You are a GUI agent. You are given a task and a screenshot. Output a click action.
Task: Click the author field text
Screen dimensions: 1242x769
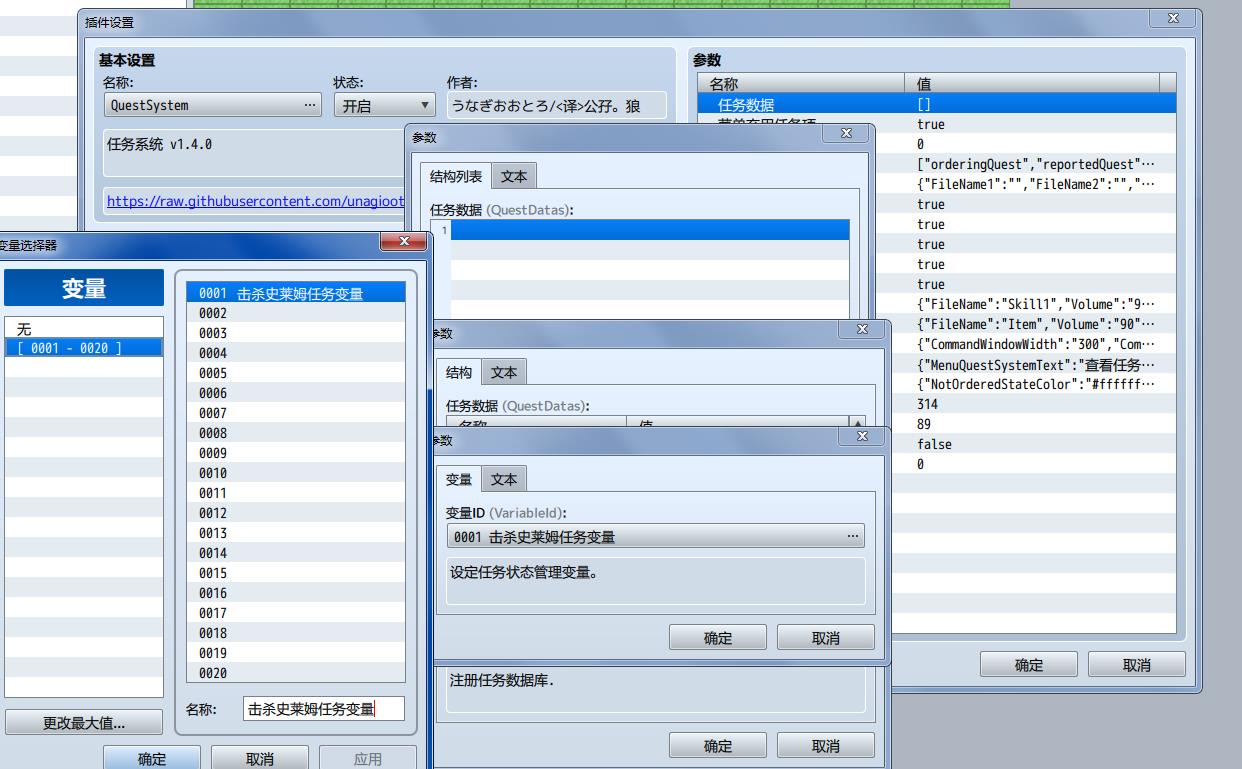click(556, 105)
